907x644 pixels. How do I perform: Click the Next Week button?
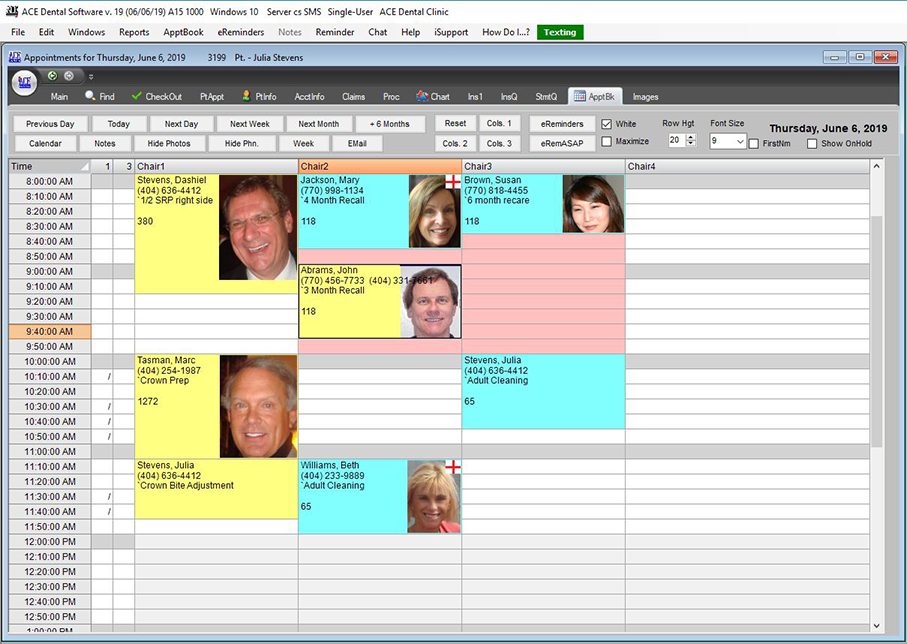click(x=250, y=124)
